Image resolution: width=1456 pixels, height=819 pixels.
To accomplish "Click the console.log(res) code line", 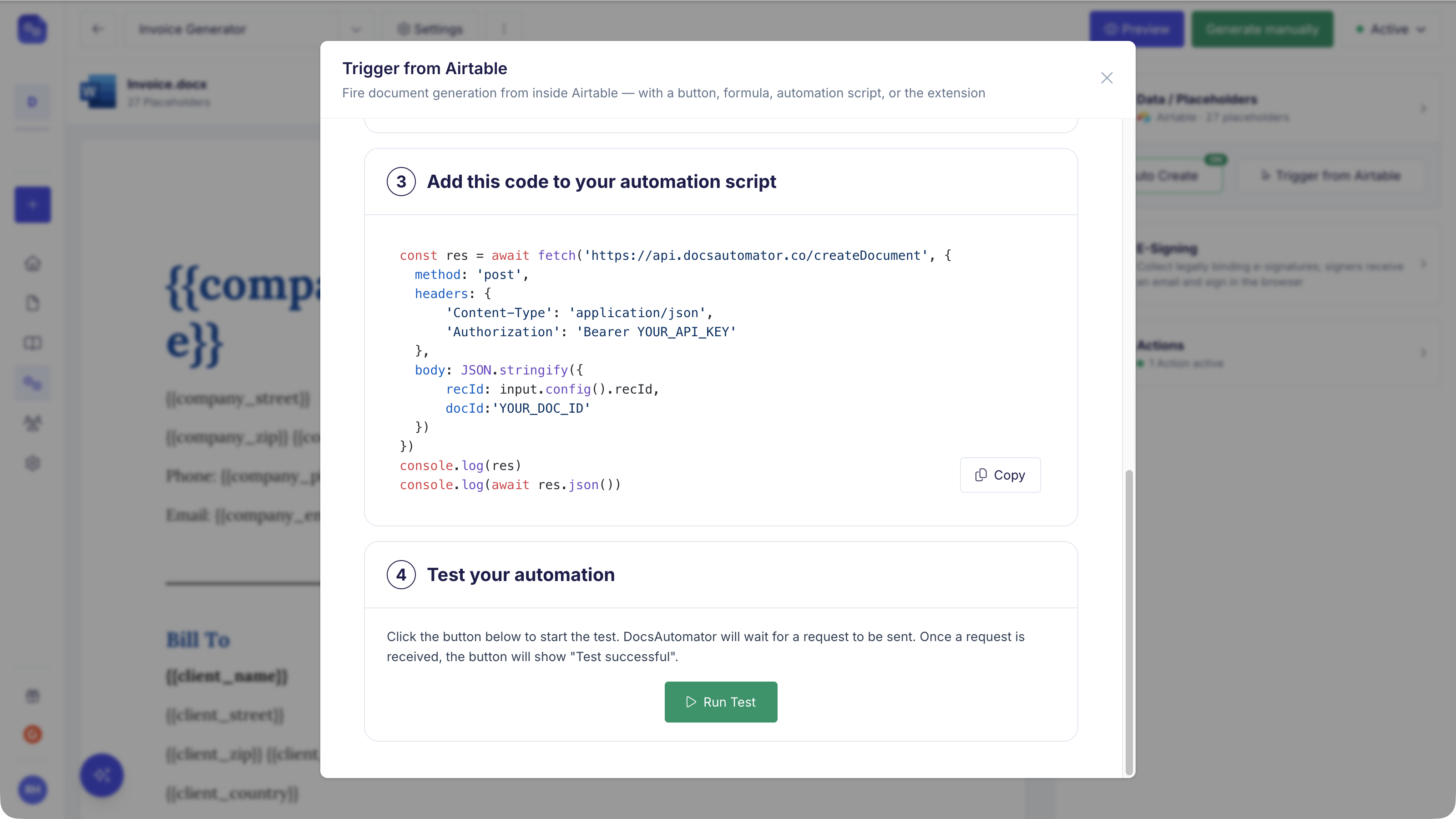I will click(x=460, y=465).
